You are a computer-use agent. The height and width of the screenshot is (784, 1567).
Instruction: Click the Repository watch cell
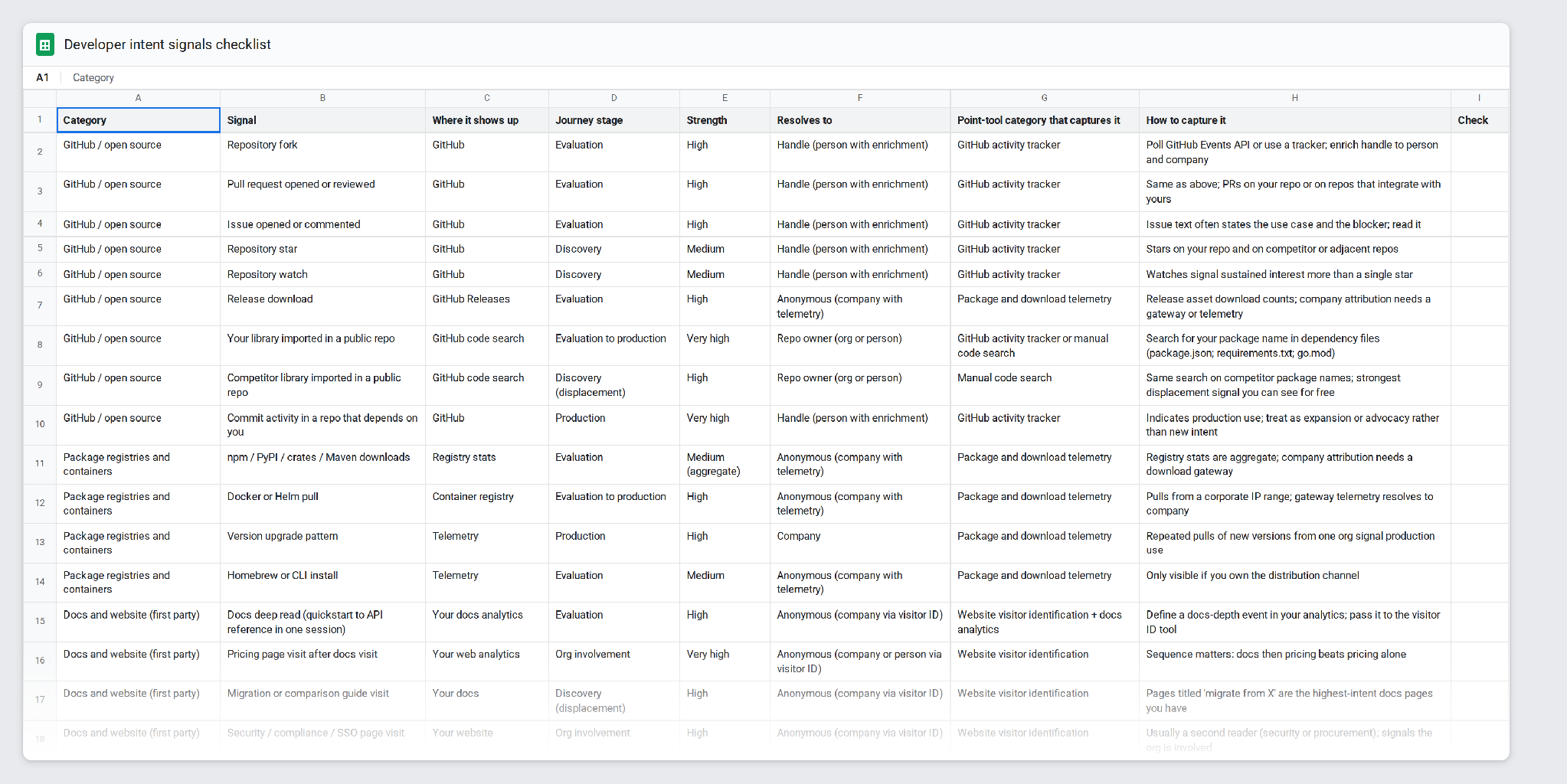point(322,274)
